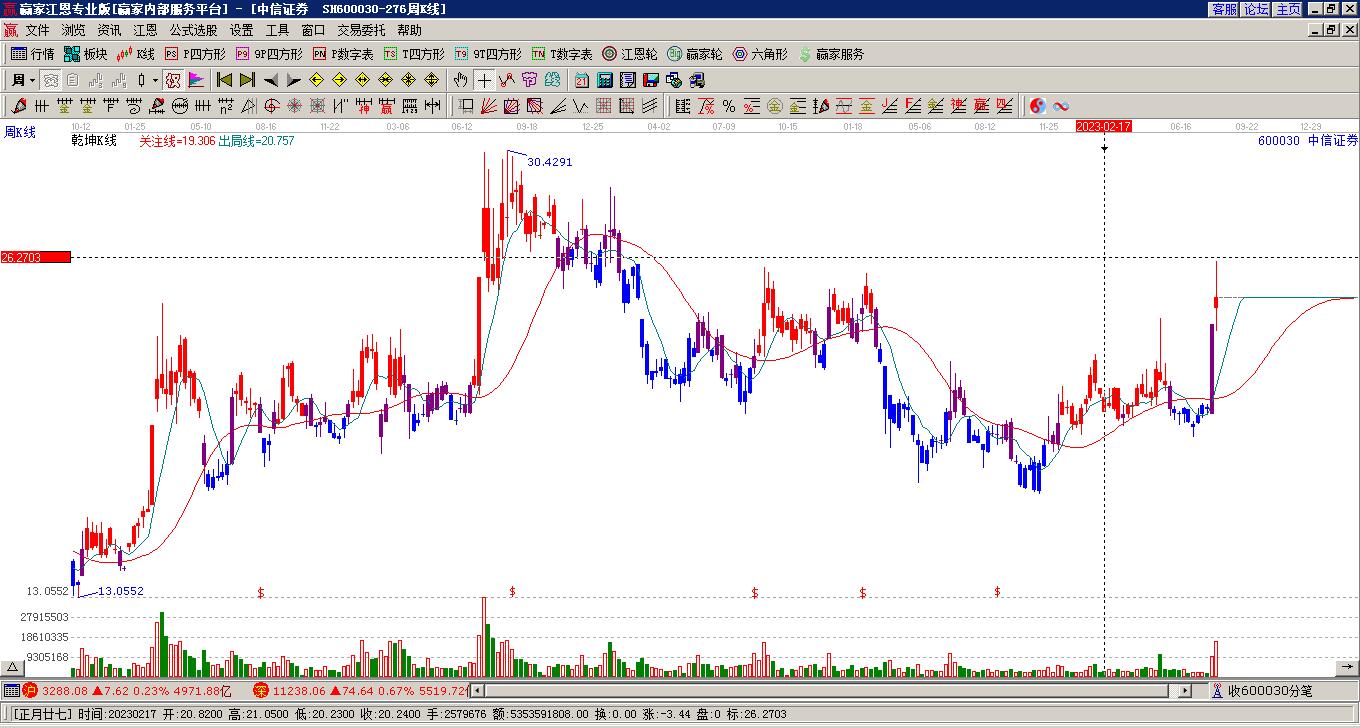Image resolution: width=1360 pixels, height=728 pixels.
Task: Click the blue infinity symbol icon
Action: coord(1061,106)
